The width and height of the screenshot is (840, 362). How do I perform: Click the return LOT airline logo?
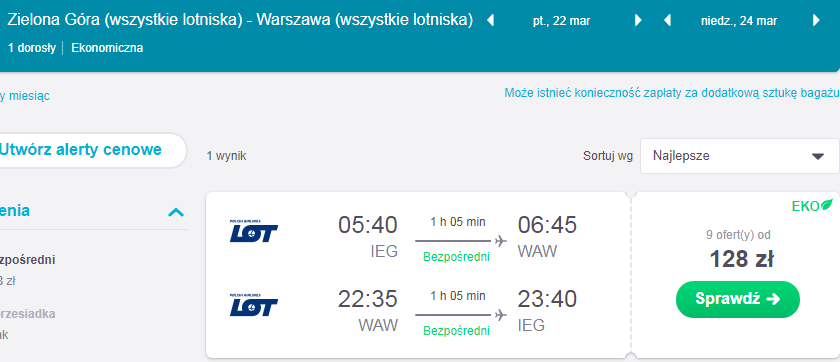254,305
